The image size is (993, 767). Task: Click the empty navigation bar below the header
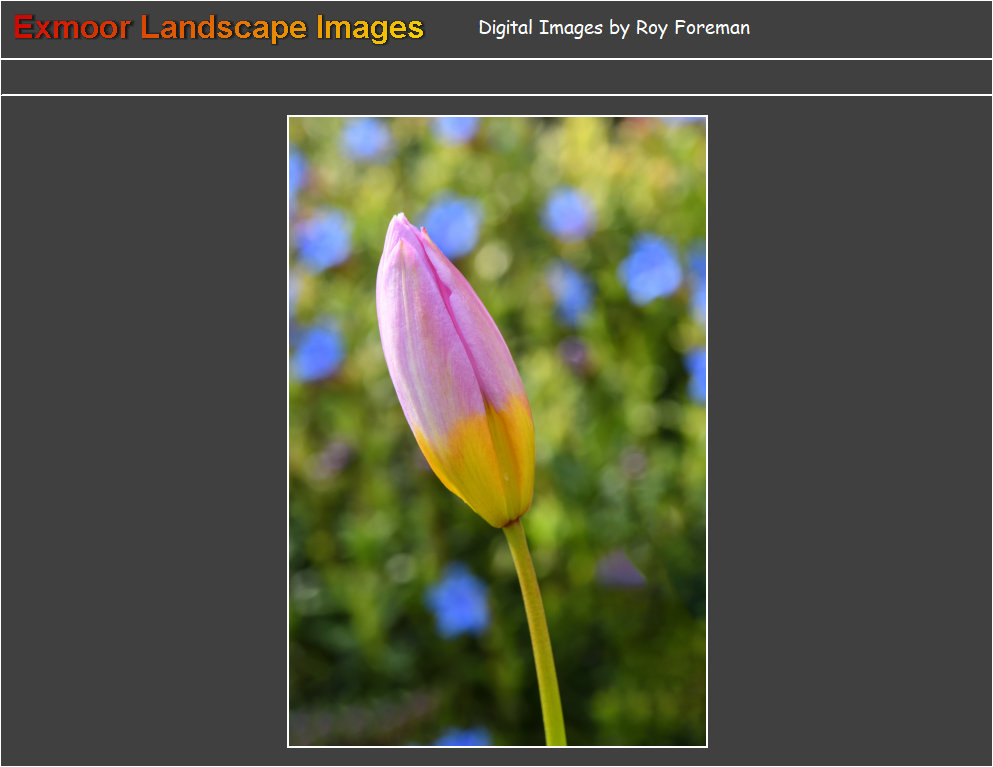(x=496, y=77)
